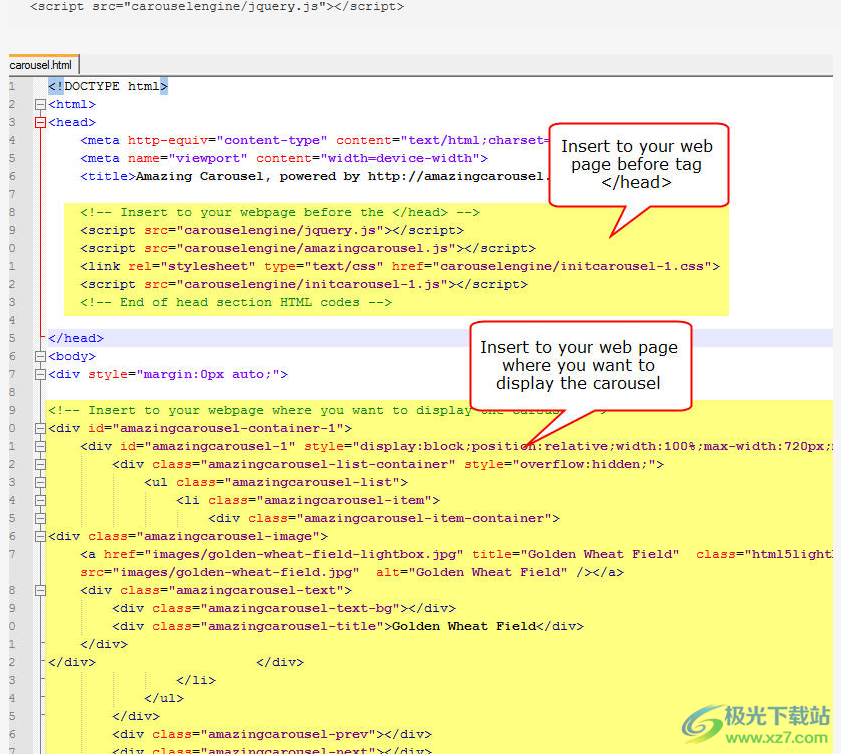The image size is (841, 754).
Task: Collapse fold marker for ul amazingcarousel-list
Action: (40, 482)
